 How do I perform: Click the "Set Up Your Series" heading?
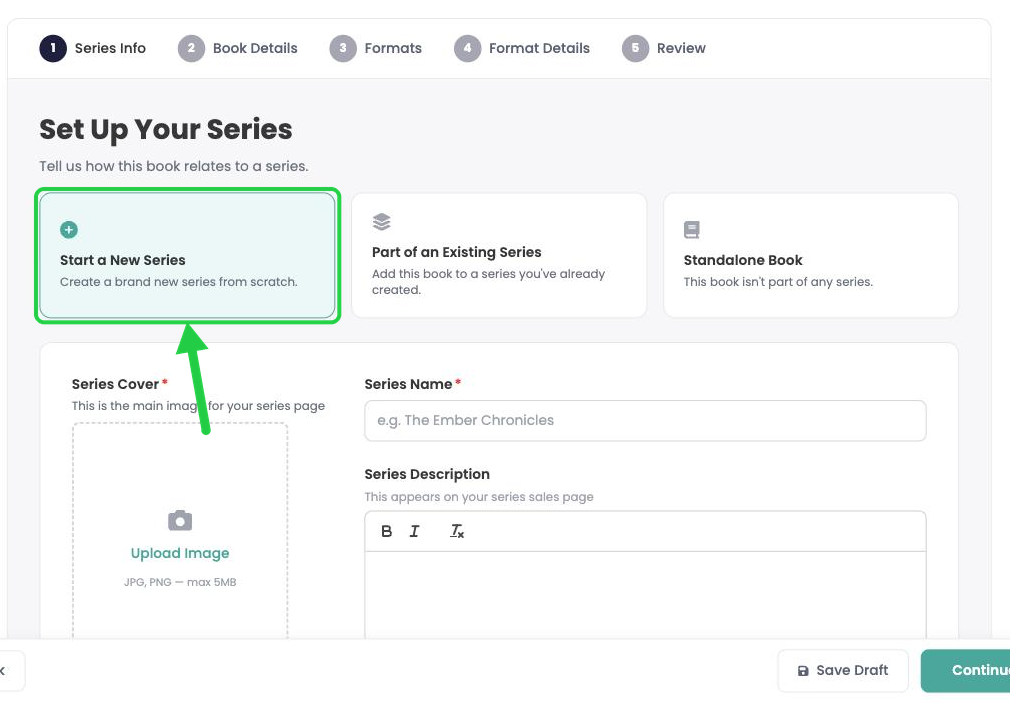[166, 129]
